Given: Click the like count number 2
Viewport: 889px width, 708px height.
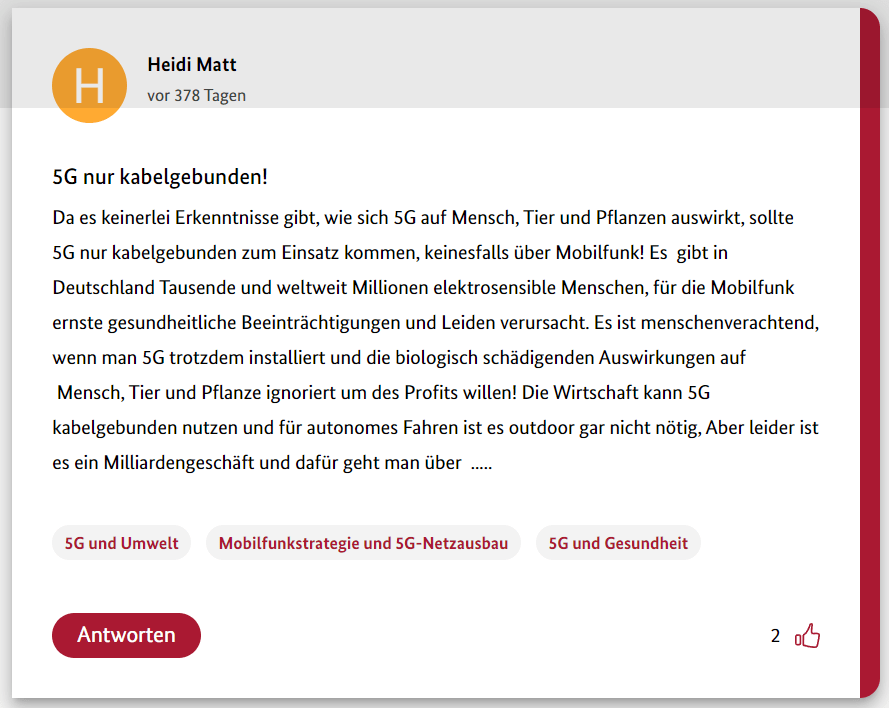Looking at the screenshot, I should (x=775, y=636).
